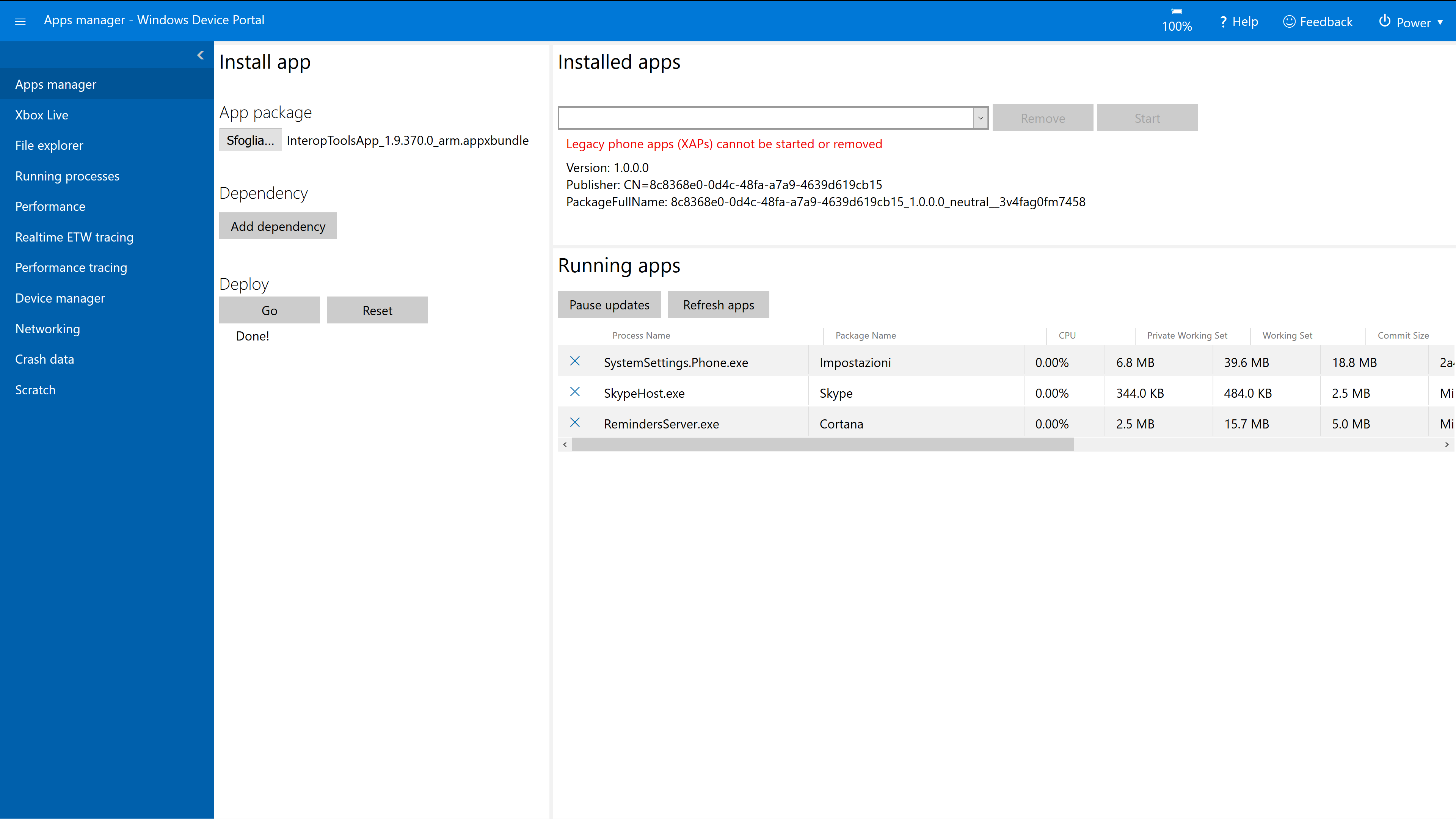Image resolution: width=1456 pixels, height=819 pixels.
Task: Click Refresh apps button
Action: 719,304
